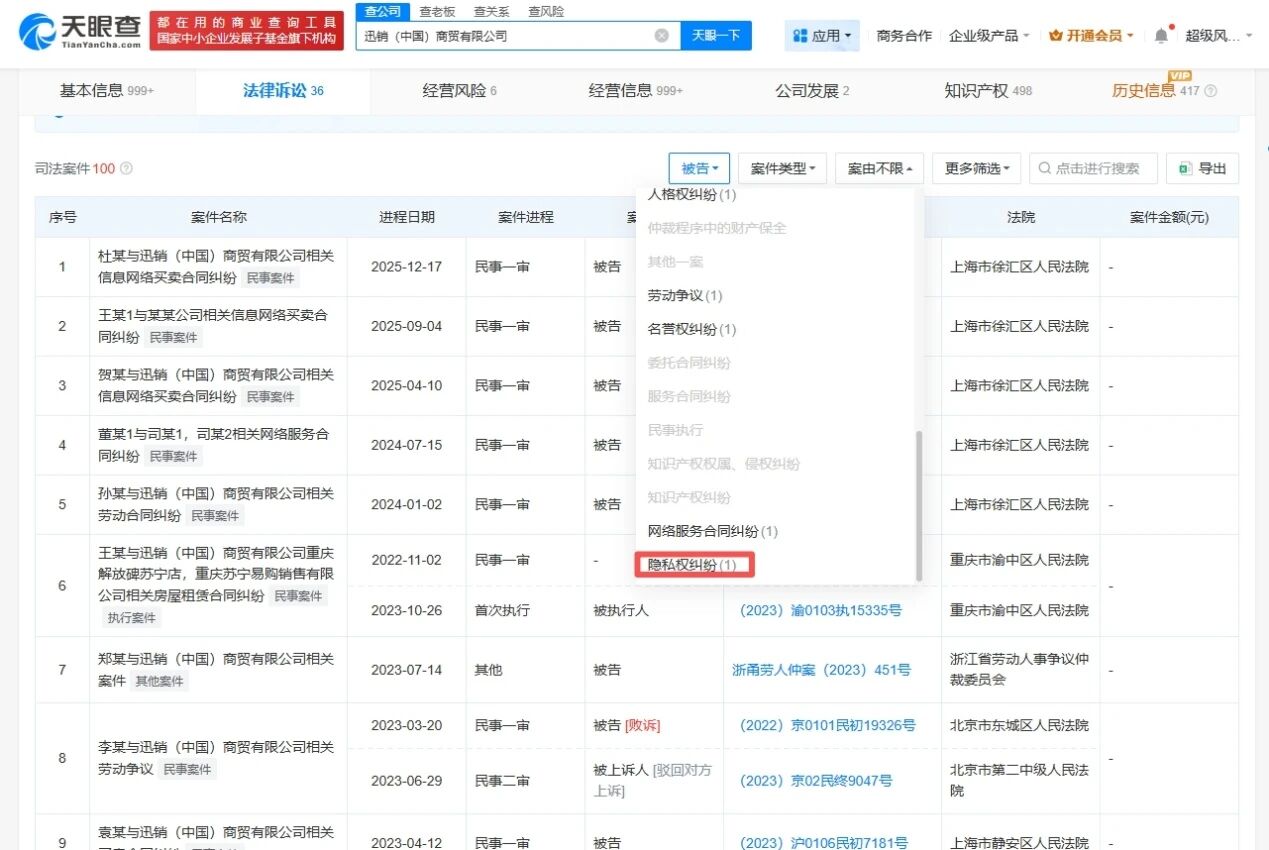
Task: Switch to the 知识产权 tab
Action: [x=988, y=91]
